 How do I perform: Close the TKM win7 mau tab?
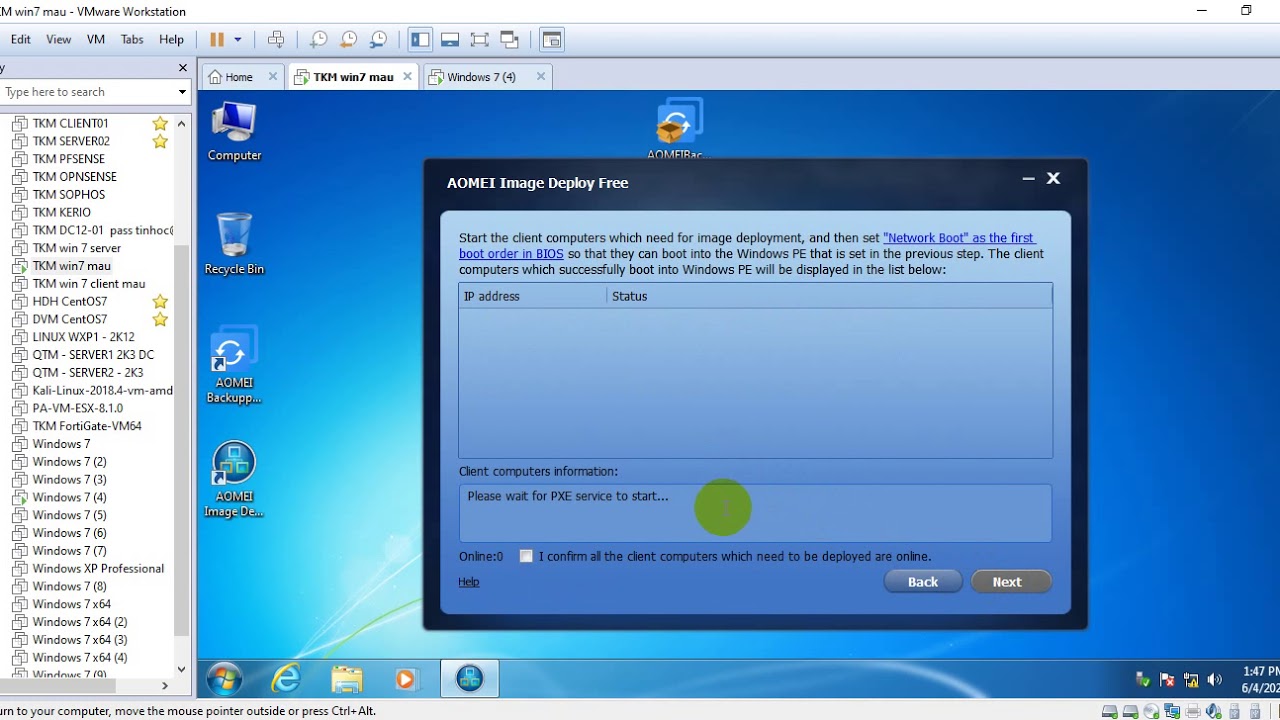pos(408,76)
